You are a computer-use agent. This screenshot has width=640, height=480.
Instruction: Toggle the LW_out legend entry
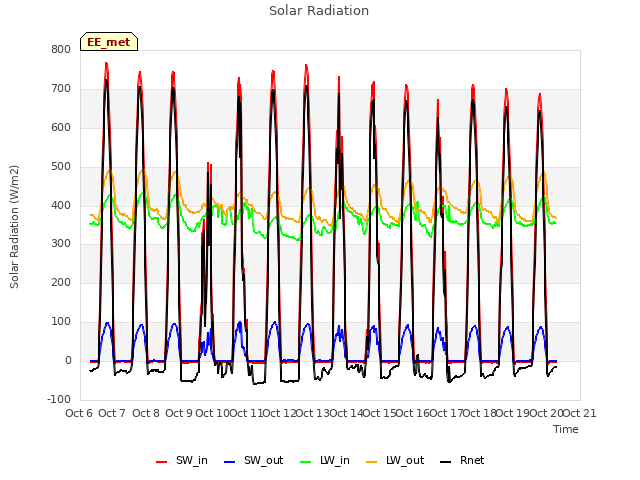(395, 461)
